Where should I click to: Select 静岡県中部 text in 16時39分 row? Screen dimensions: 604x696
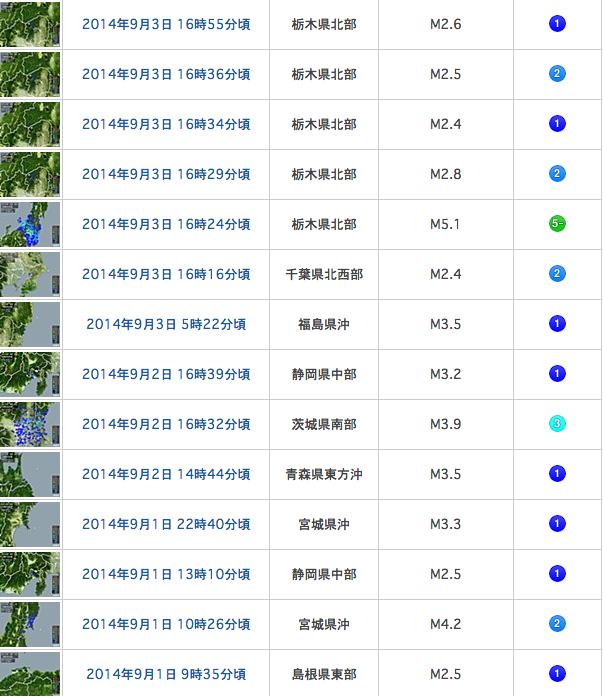pos(324,374)
